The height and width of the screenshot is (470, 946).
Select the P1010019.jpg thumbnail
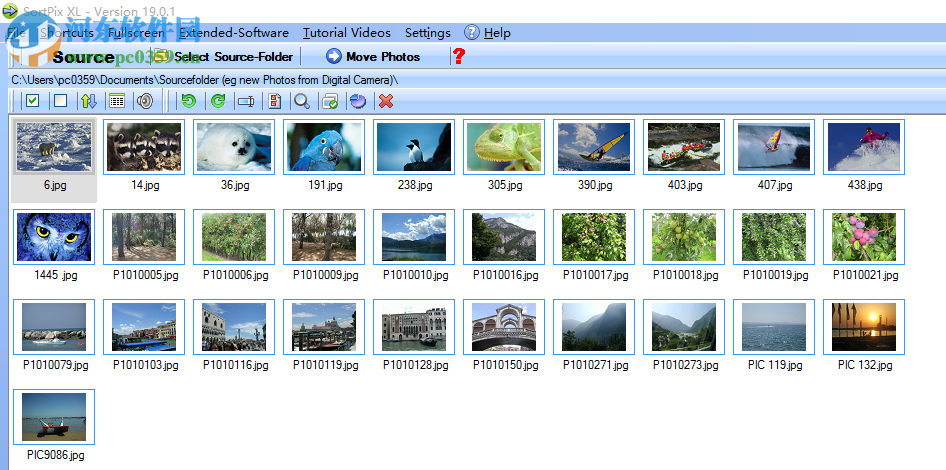pyautogui.click(x=774, y=237)
